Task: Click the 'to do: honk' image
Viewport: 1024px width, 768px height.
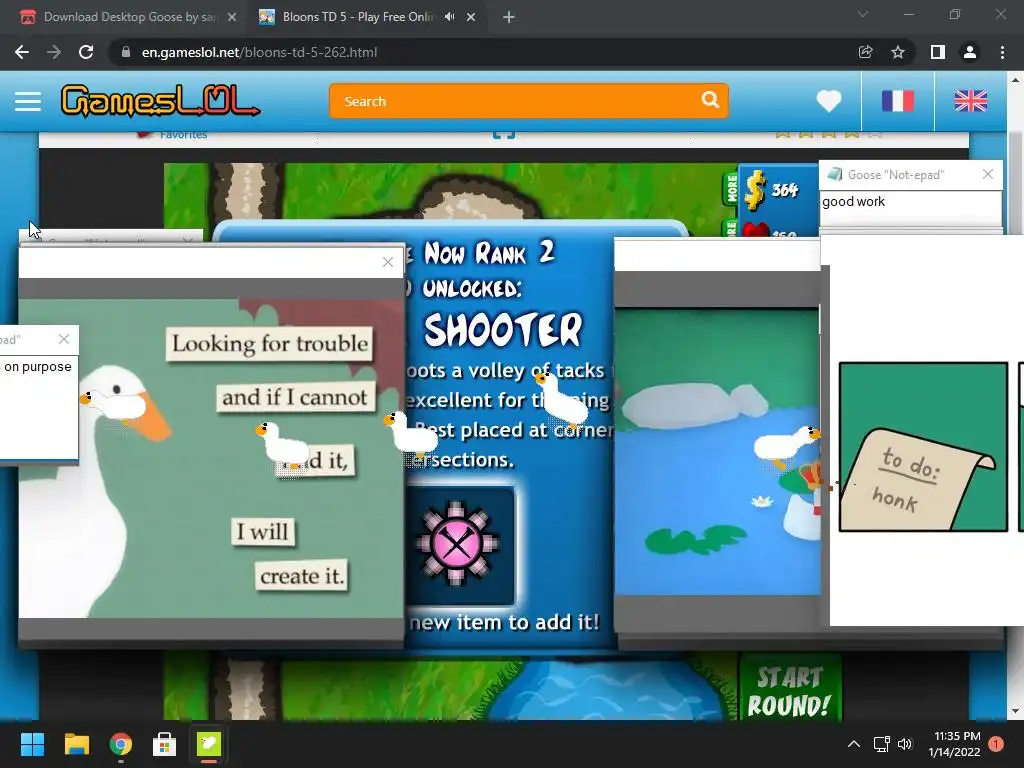Action: click(x=923, y=447)
